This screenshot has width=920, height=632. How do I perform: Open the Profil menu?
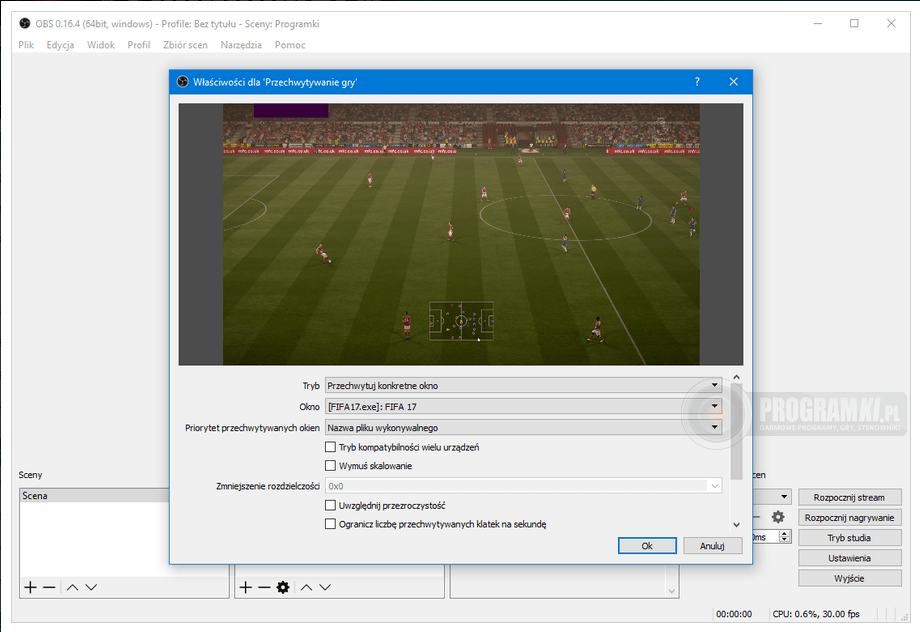(139, 45)
